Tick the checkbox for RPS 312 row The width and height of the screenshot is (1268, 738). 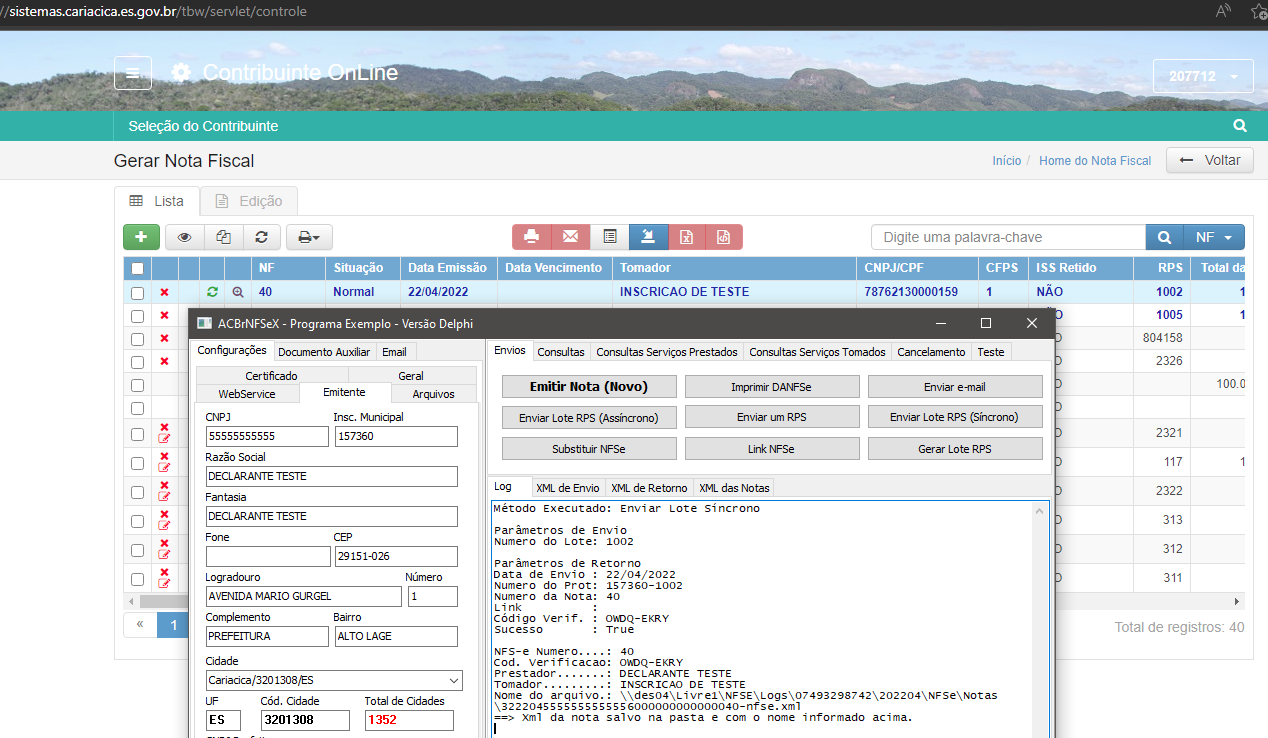[137, 549]
